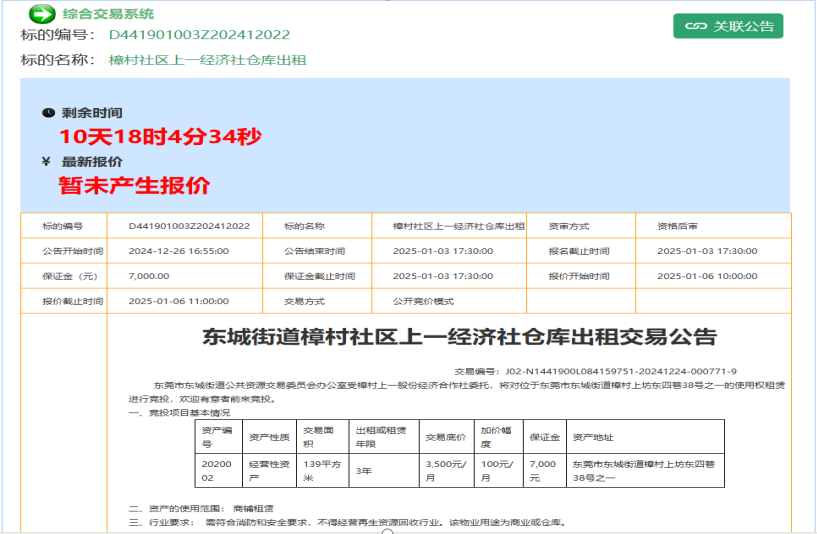Click the announcement heading 东城街道樟村社区上一经济社仓库出租交易公告
Image resolution: width=817 pixels, height=534 pixels.
coord(460,337)
